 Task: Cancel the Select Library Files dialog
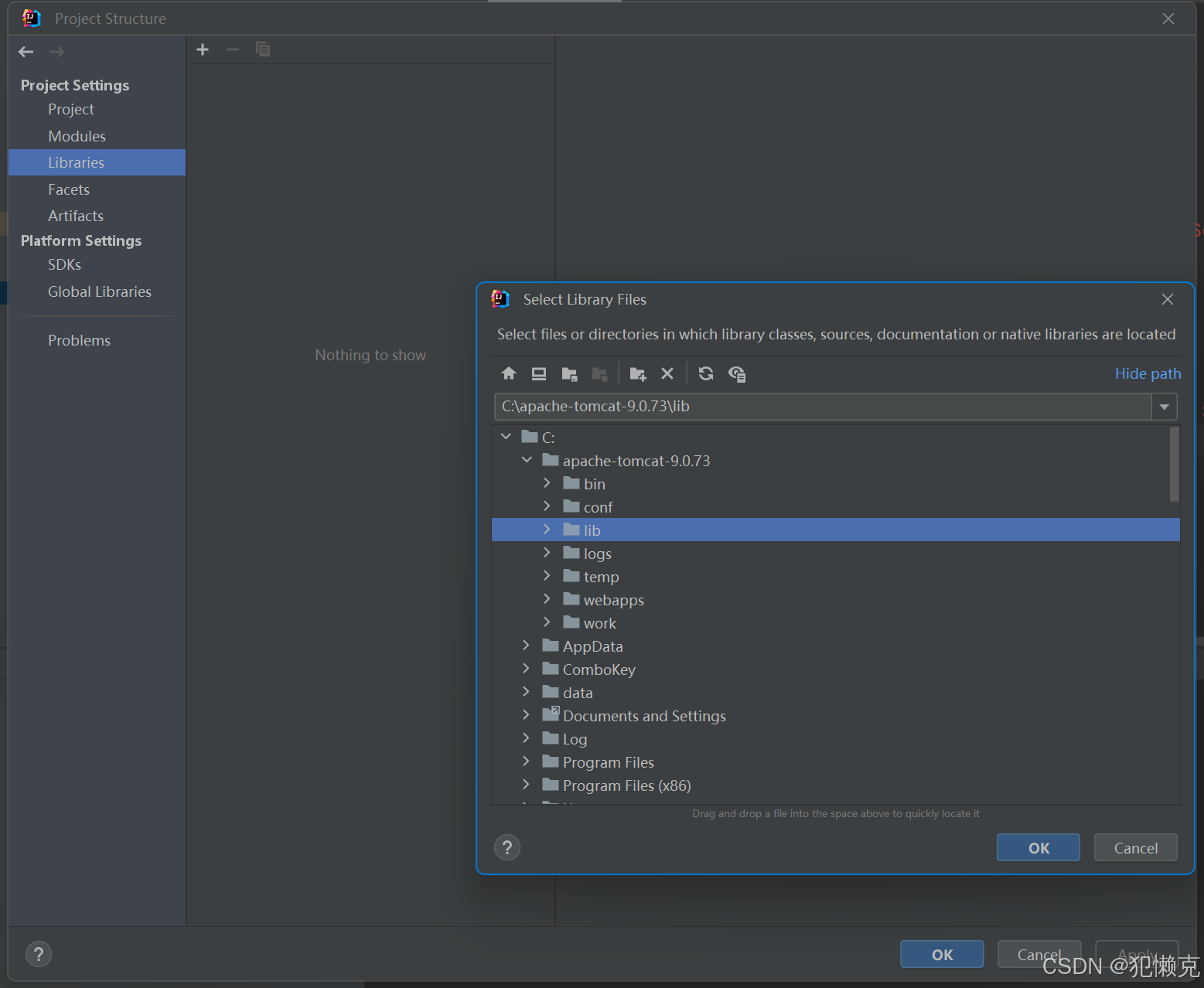coord(1134,847)
